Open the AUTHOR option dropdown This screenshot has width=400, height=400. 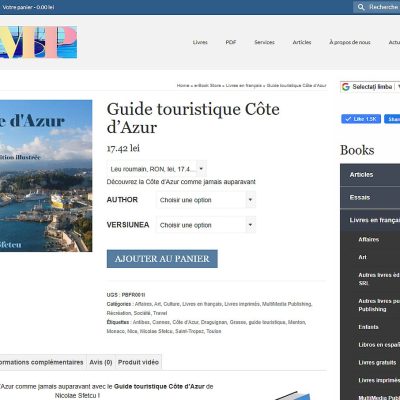(206, 200)
